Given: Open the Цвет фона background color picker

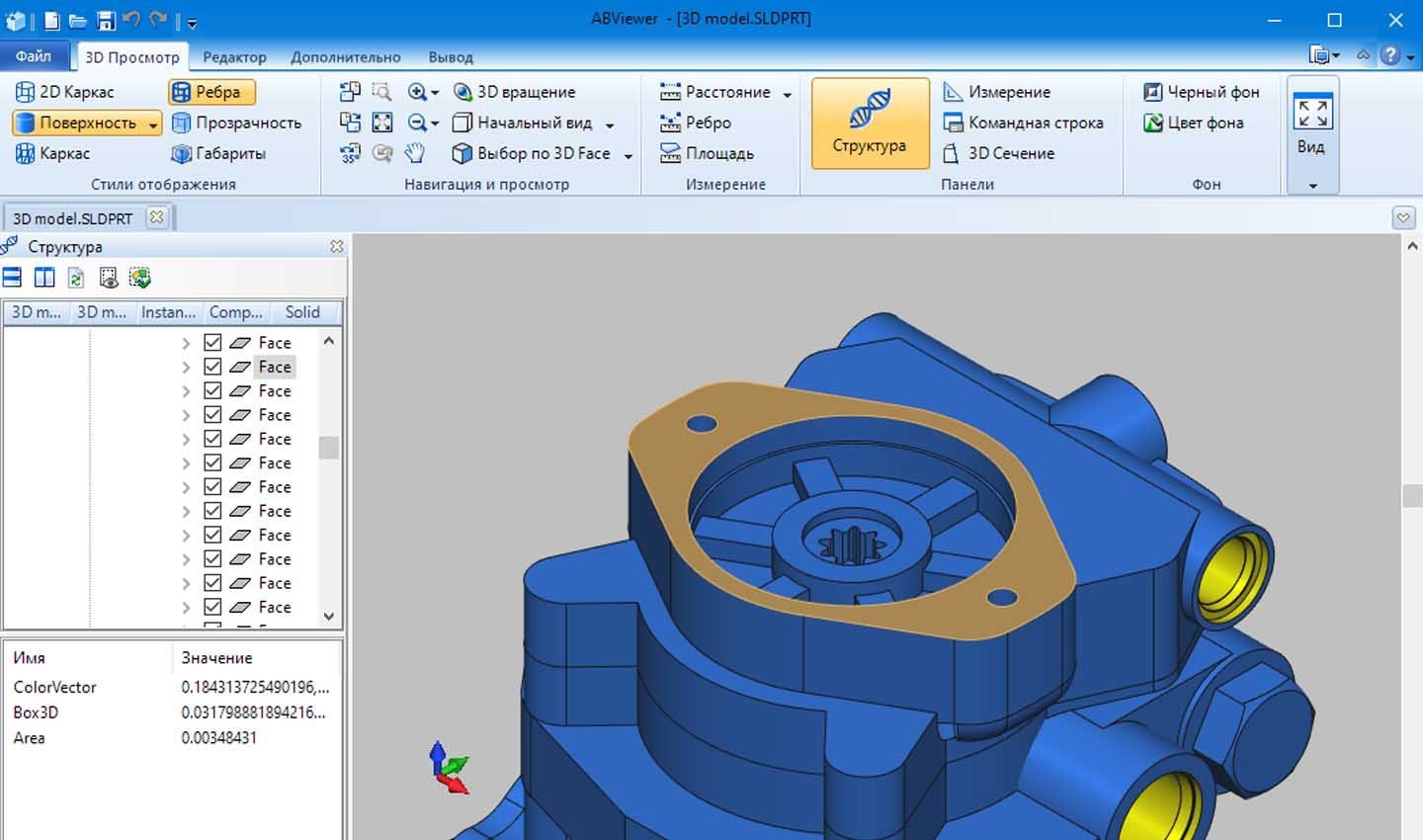Looking at the screenshot, I should [1193, 123].
